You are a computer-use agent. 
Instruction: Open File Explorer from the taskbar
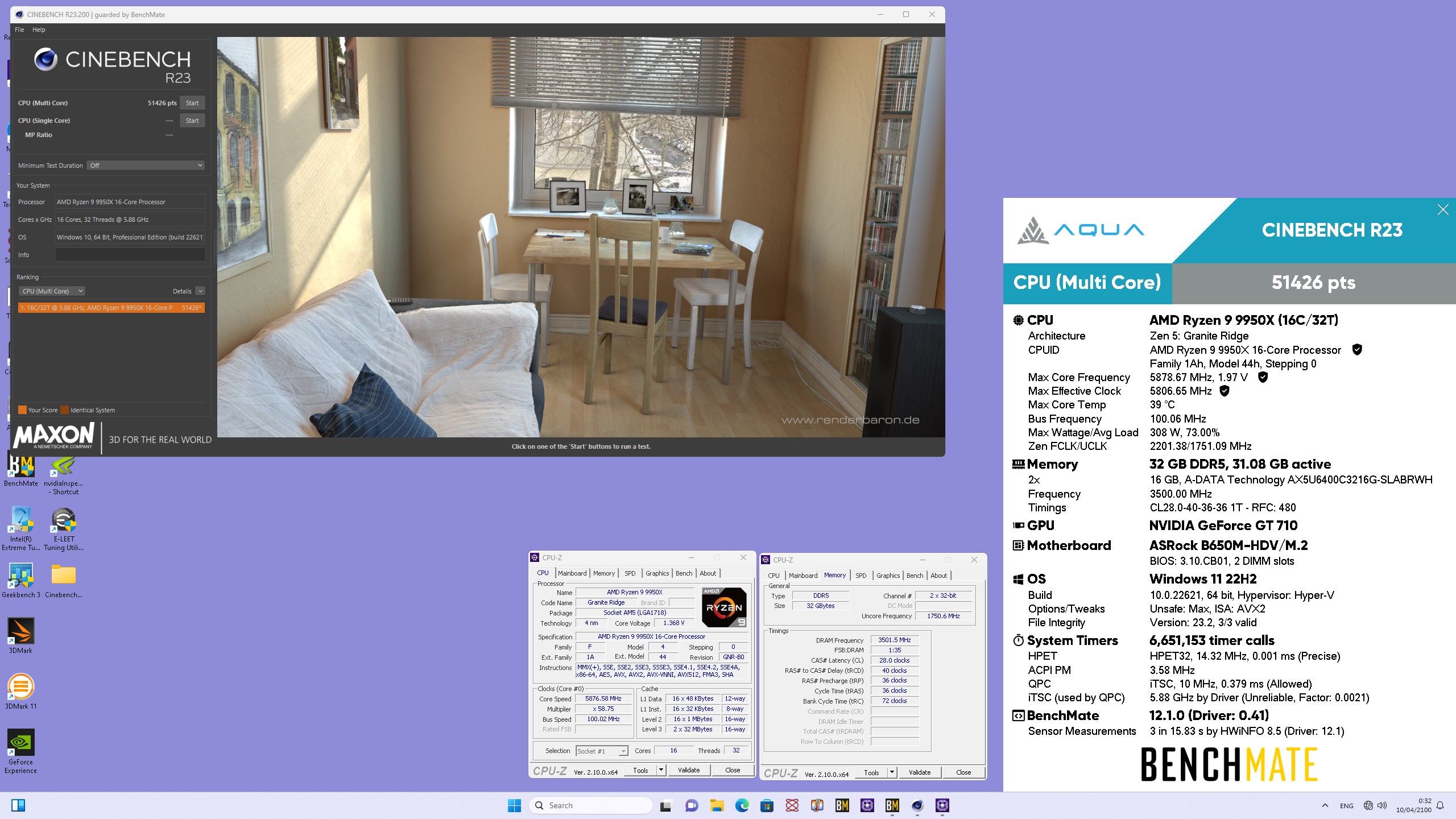717,805
